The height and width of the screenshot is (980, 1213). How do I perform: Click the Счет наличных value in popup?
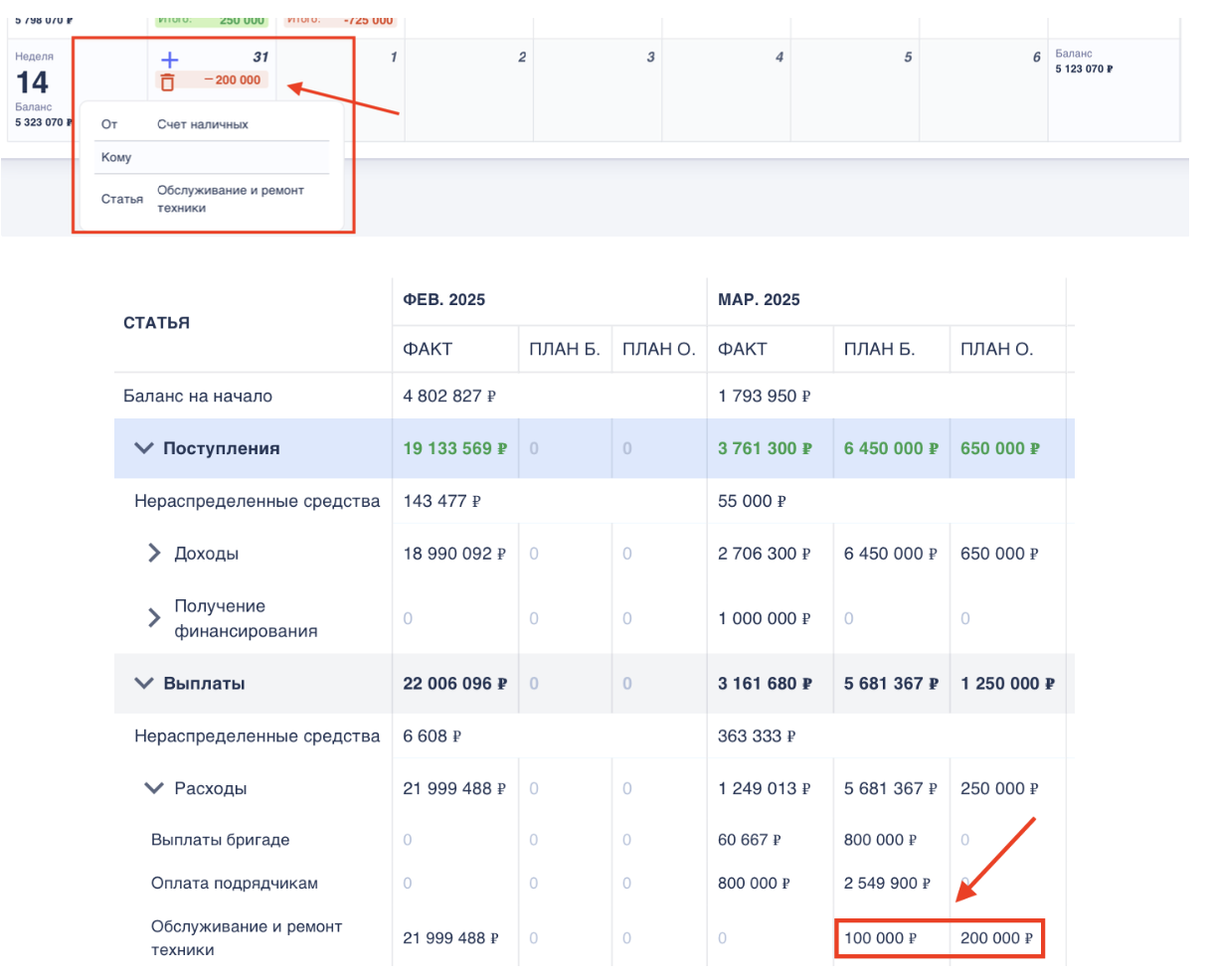pyautogui.click(x=203, y=124)
